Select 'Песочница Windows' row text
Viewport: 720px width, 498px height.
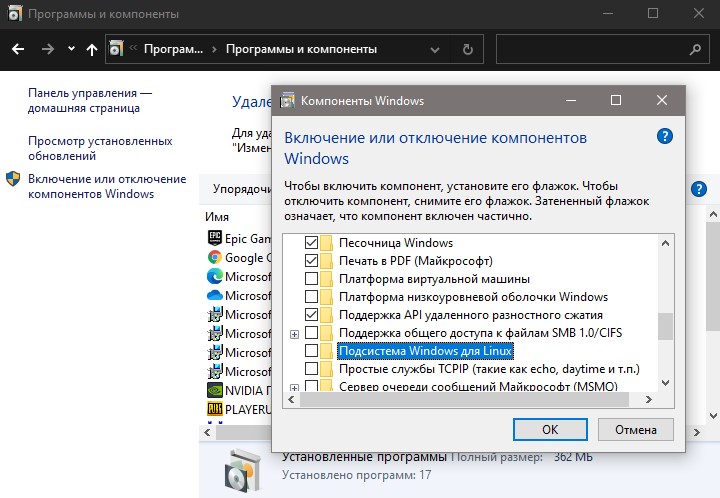(396, 242)
